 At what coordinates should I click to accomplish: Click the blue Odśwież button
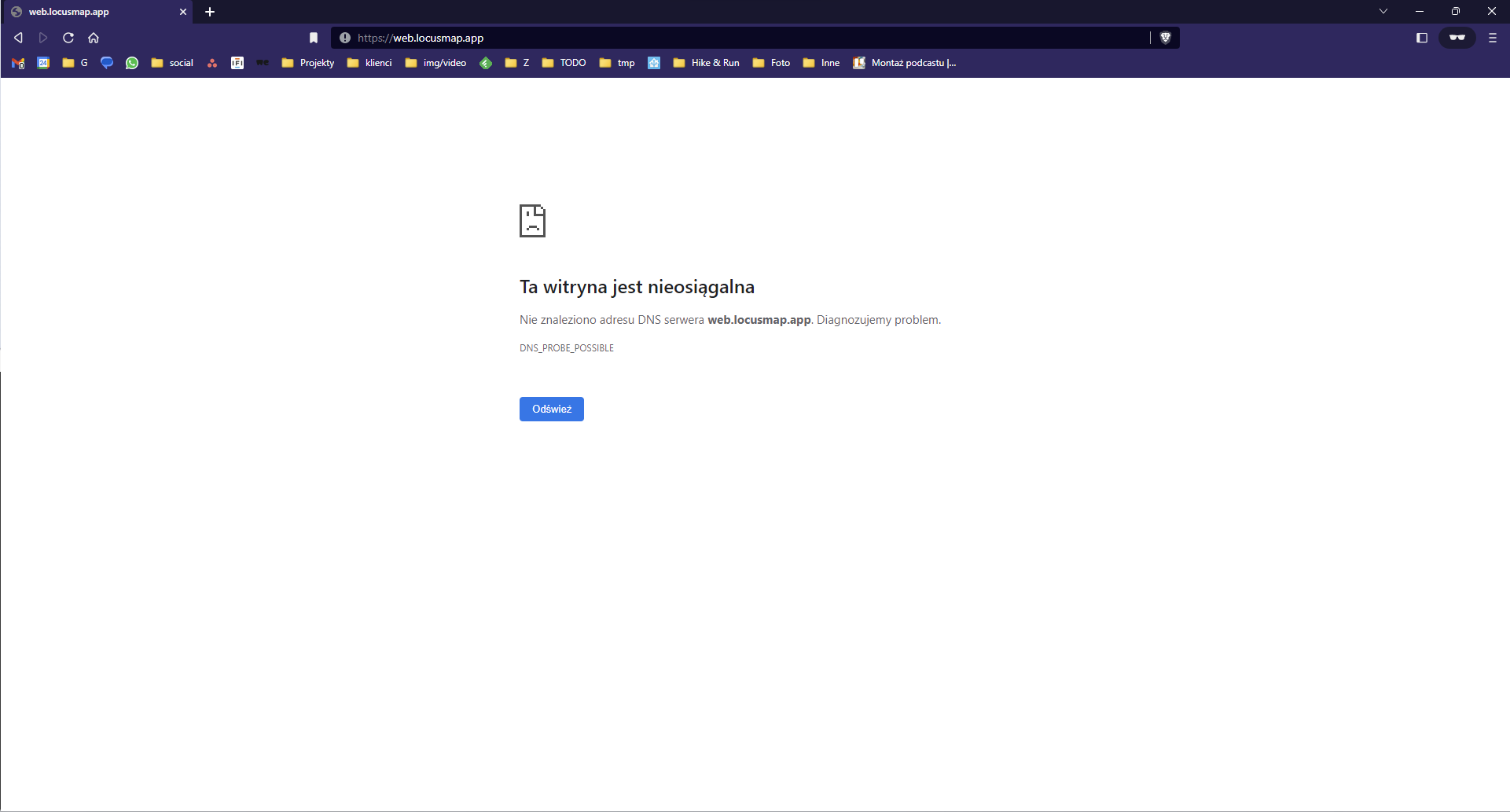pos(551,409)
